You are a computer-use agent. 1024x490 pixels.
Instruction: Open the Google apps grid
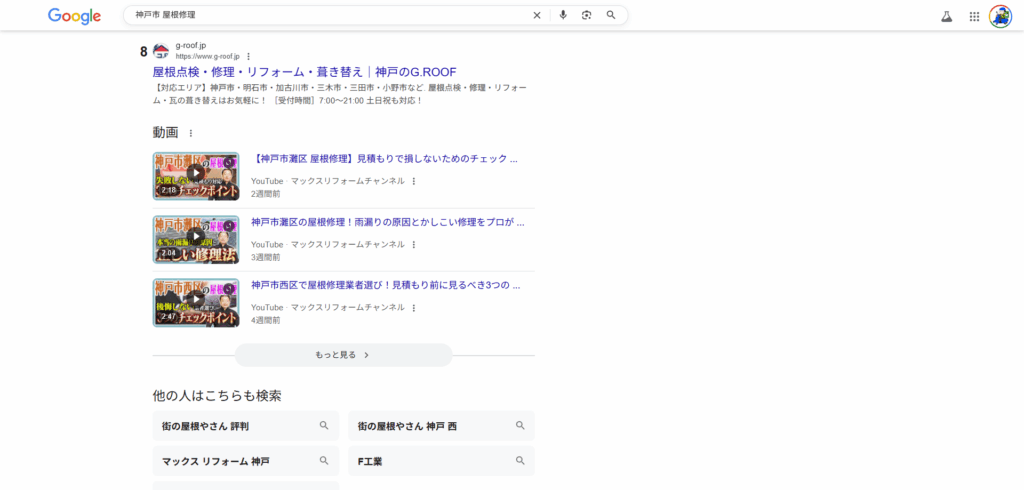[974, 16]
